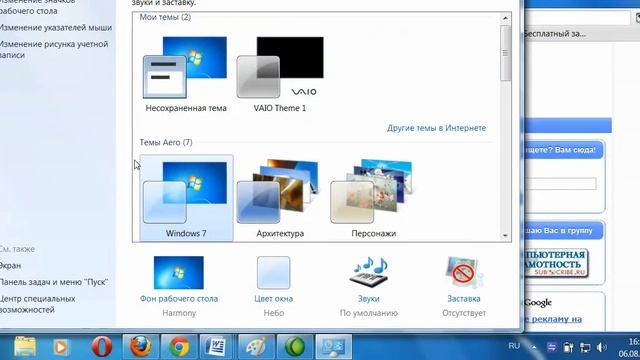Click the RU language indicator

[x=514, y=346]
